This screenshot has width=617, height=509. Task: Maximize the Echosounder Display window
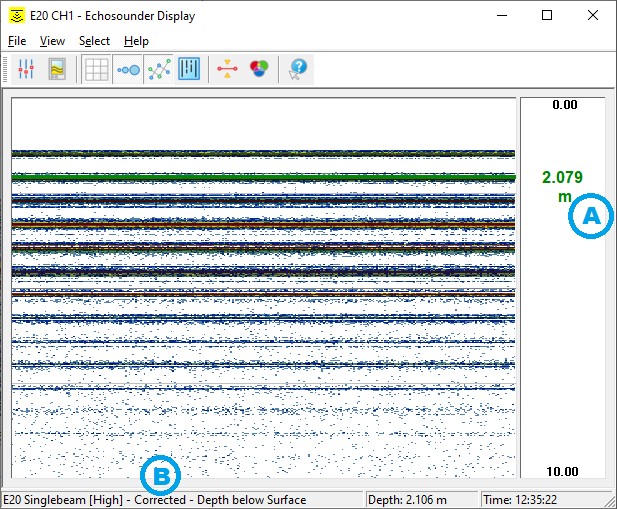[x=547, y=16]
